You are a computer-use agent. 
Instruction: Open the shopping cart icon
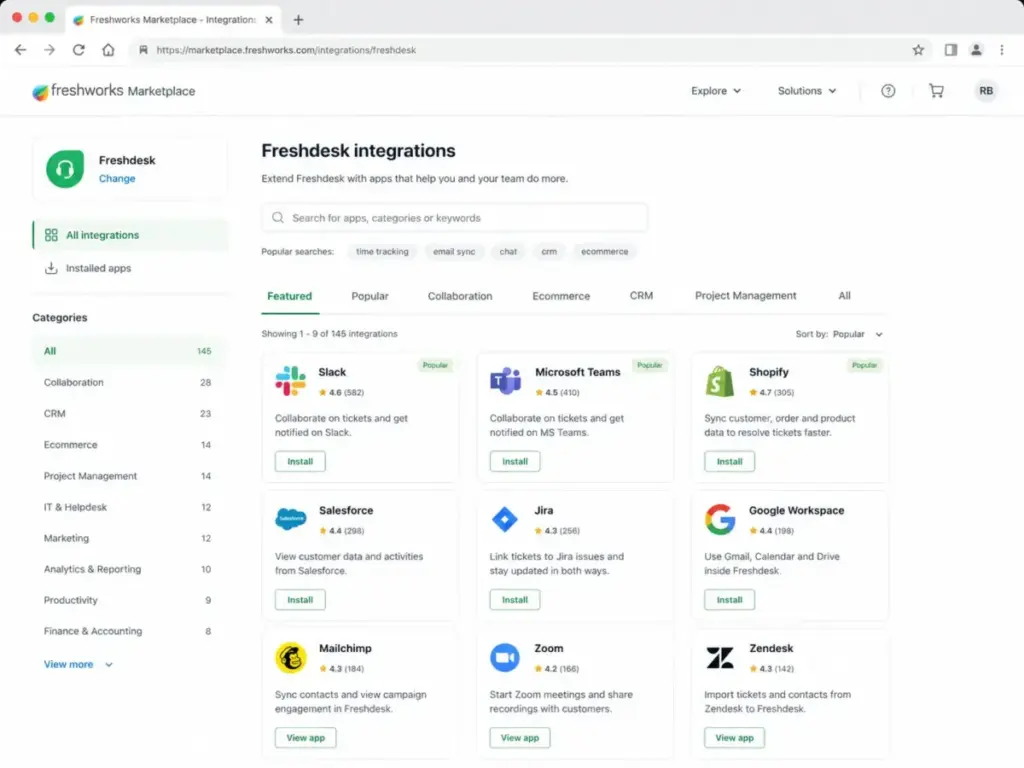coord(936,91)
